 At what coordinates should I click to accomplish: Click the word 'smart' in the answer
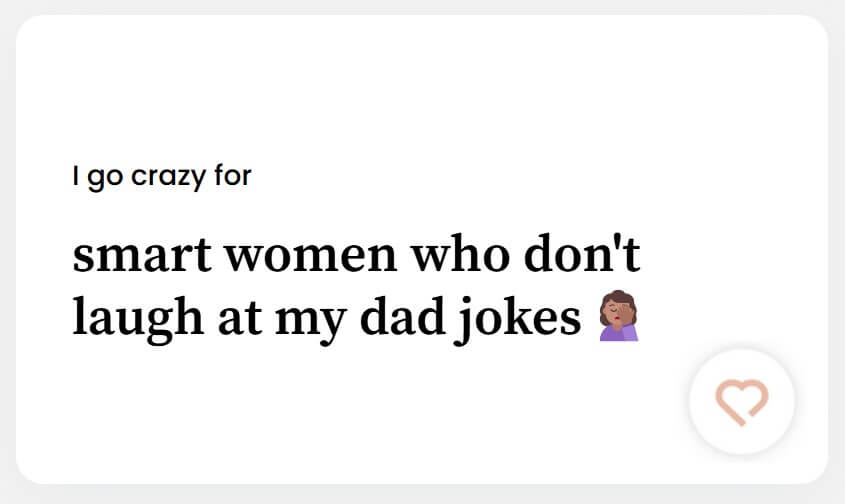pyautogui.click(x=142, y=254)
